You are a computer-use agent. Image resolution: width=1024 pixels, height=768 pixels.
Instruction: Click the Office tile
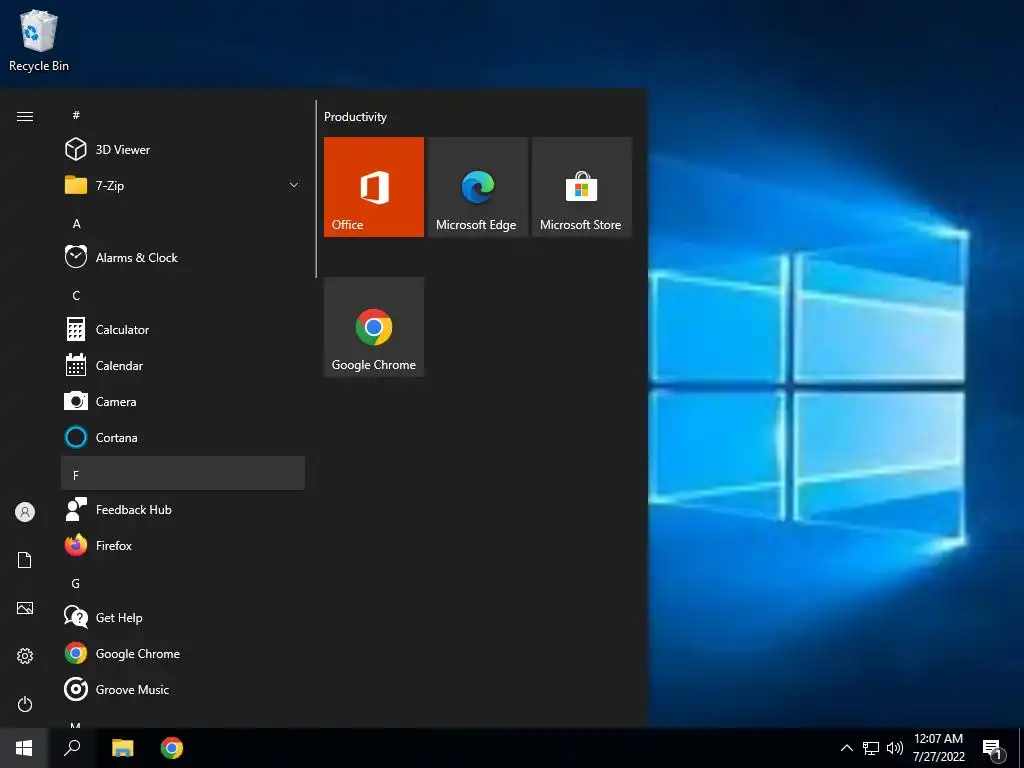374,187
